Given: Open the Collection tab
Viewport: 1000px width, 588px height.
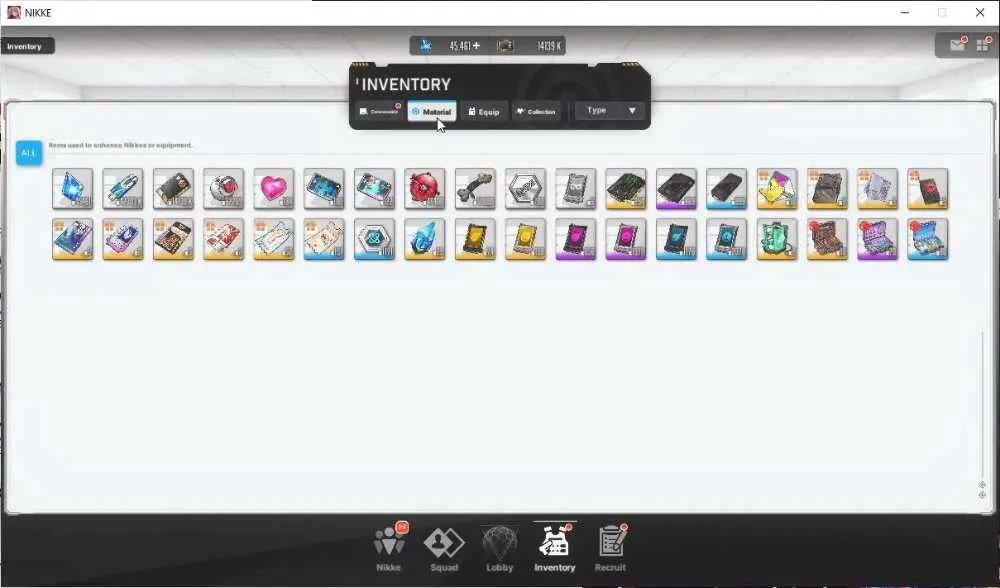Looking at the screenshot, I should click(x=536, y=112).
